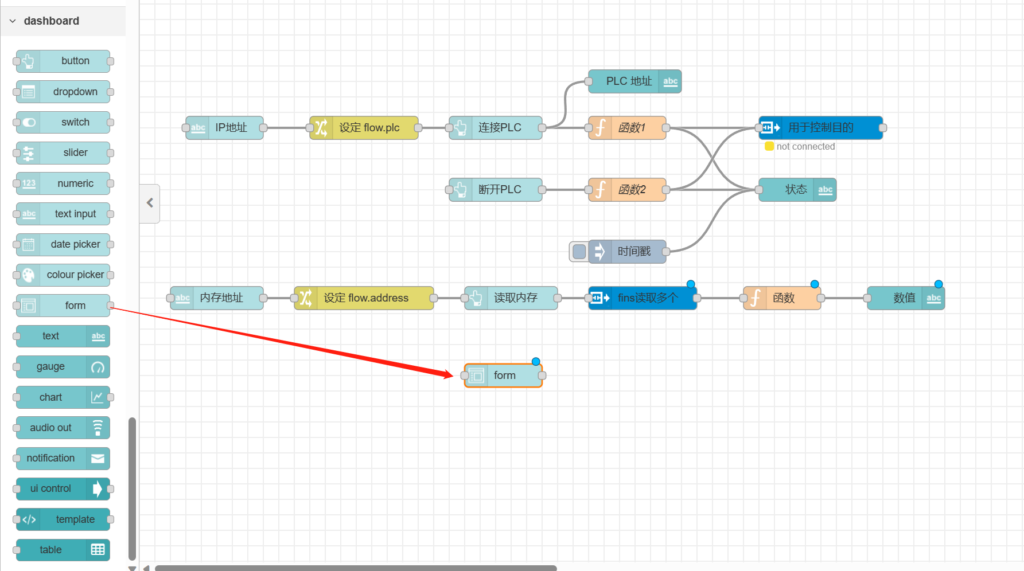The image size is (1024, 571).
Task: Choose the template node in palette
Action: click(63, 519)
